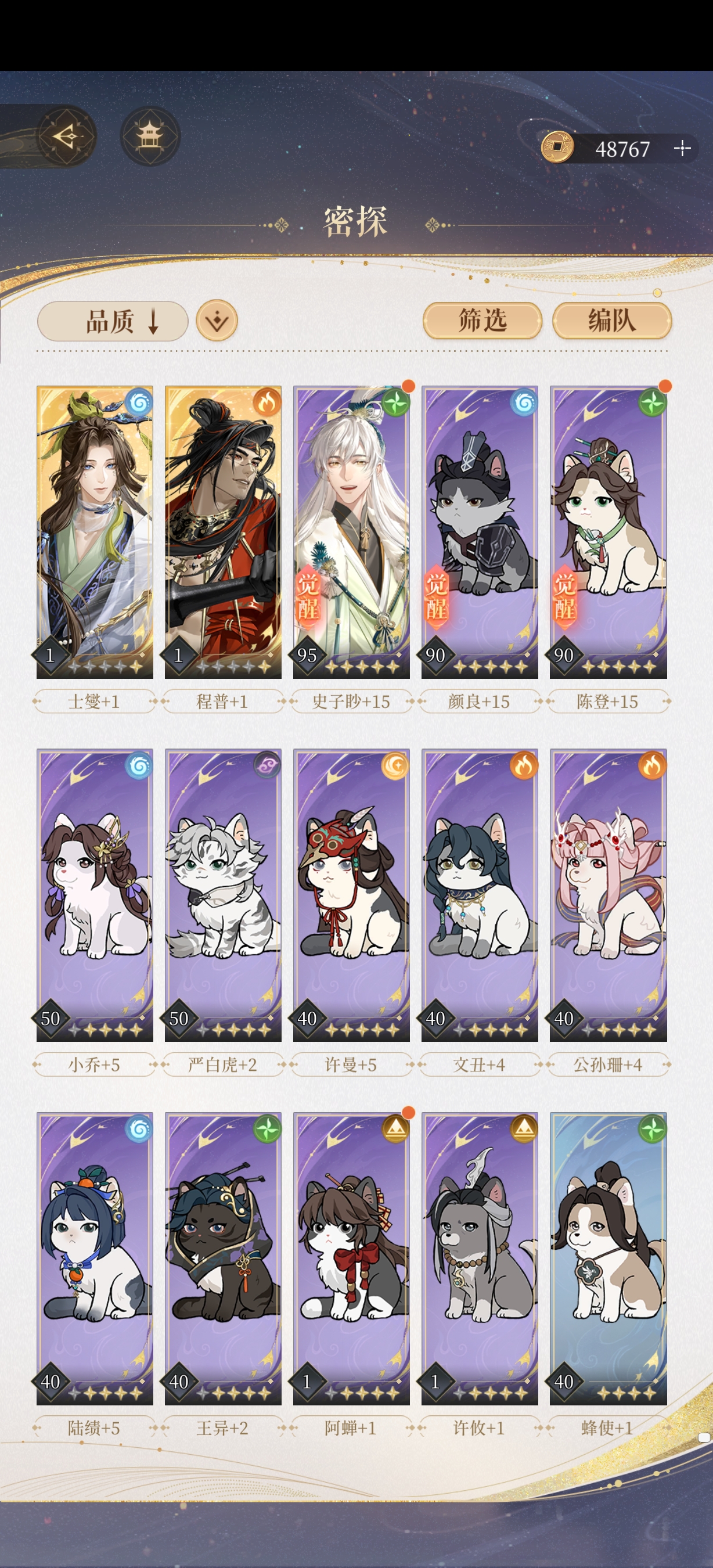713x1568 pixels.
Task: Tap the gold coin currency icon
Action: click(557, 148)
